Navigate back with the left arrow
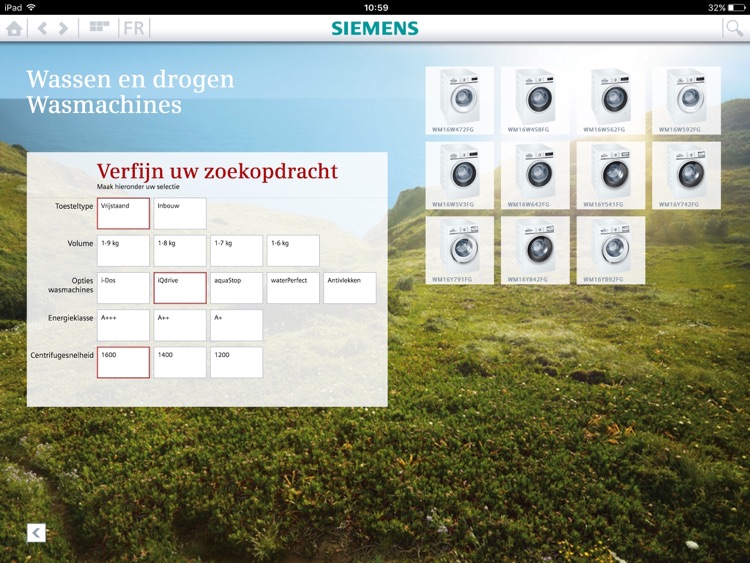The width and height of the screenshot is (750, 563). [42, 28]
